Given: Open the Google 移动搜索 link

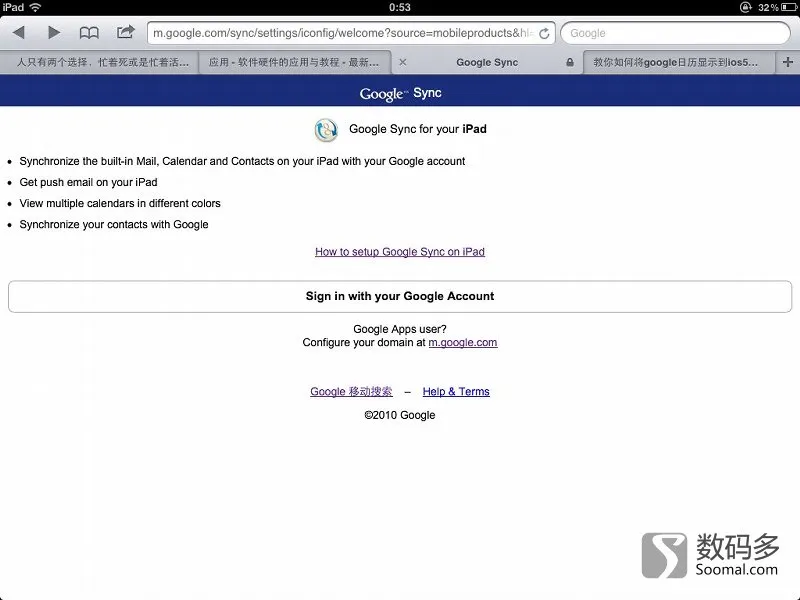Looking at the screenshot, I should tap(352, 391).
